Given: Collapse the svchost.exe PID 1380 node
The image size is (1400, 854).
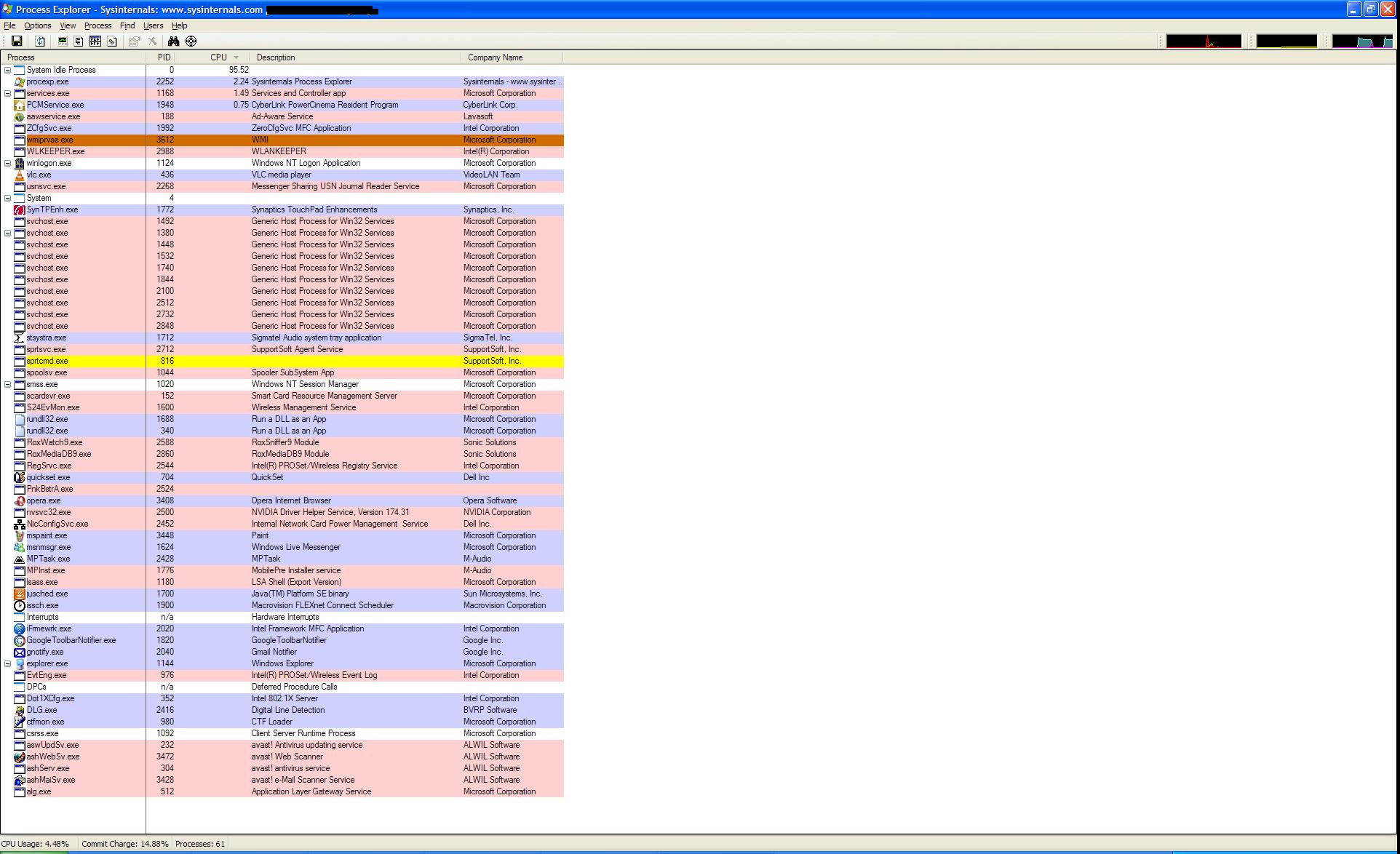Looking at the screenshot, I should pyautogui.click(x=7, y=233).
